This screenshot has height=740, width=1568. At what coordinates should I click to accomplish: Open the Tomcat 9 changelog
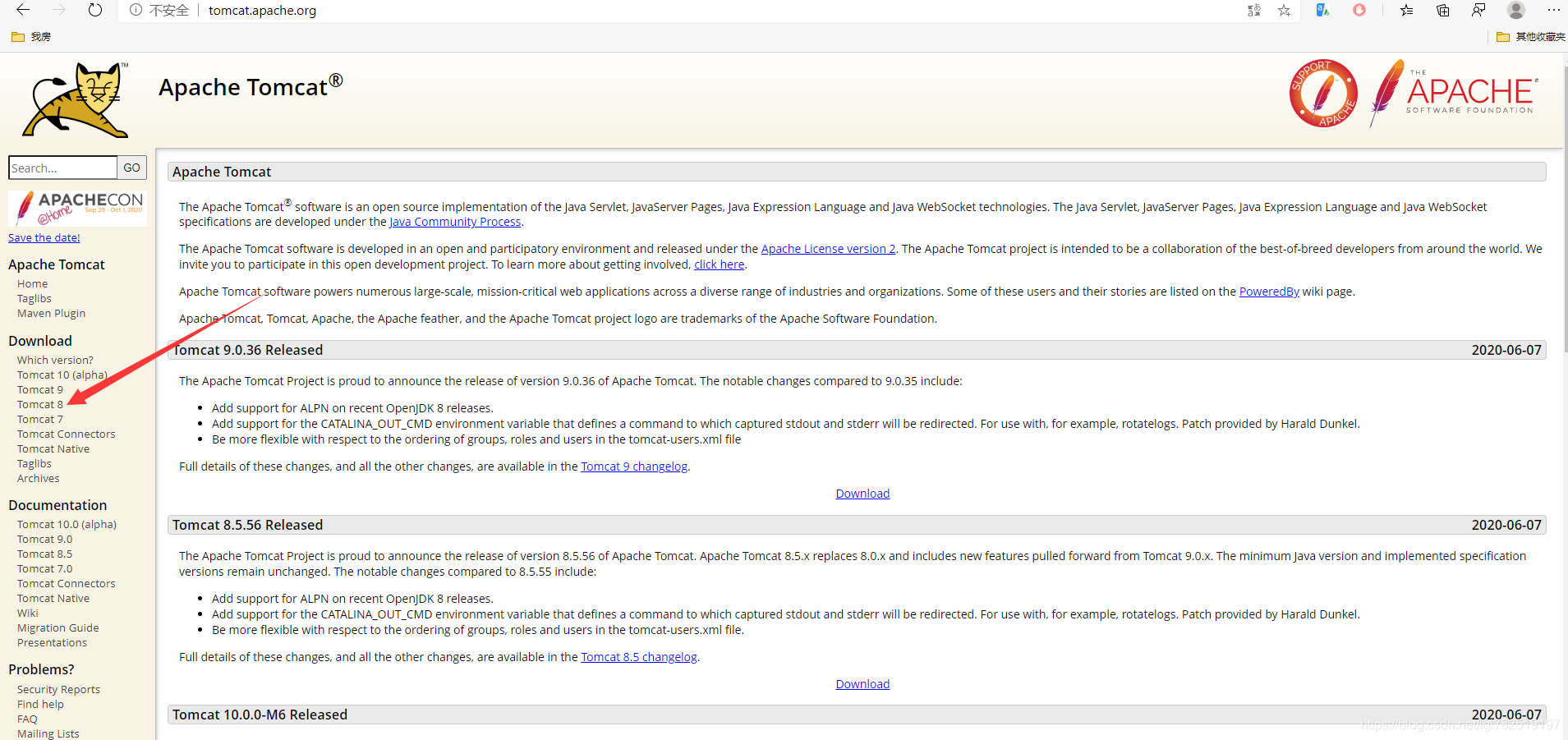634,467
